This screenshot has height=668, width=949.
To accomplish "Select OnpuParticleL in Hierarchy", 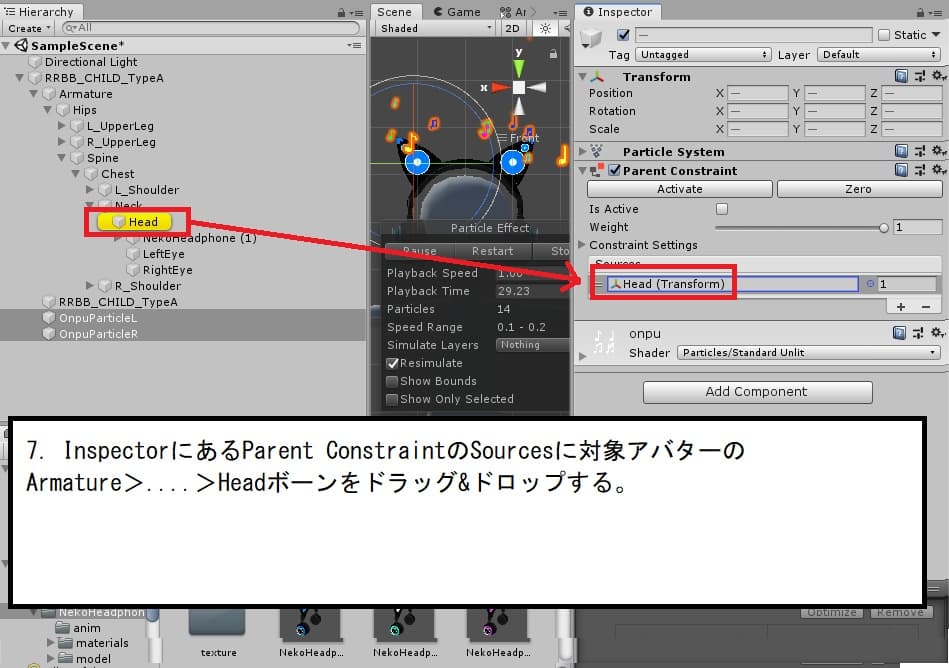I will [x=97, y=318].
